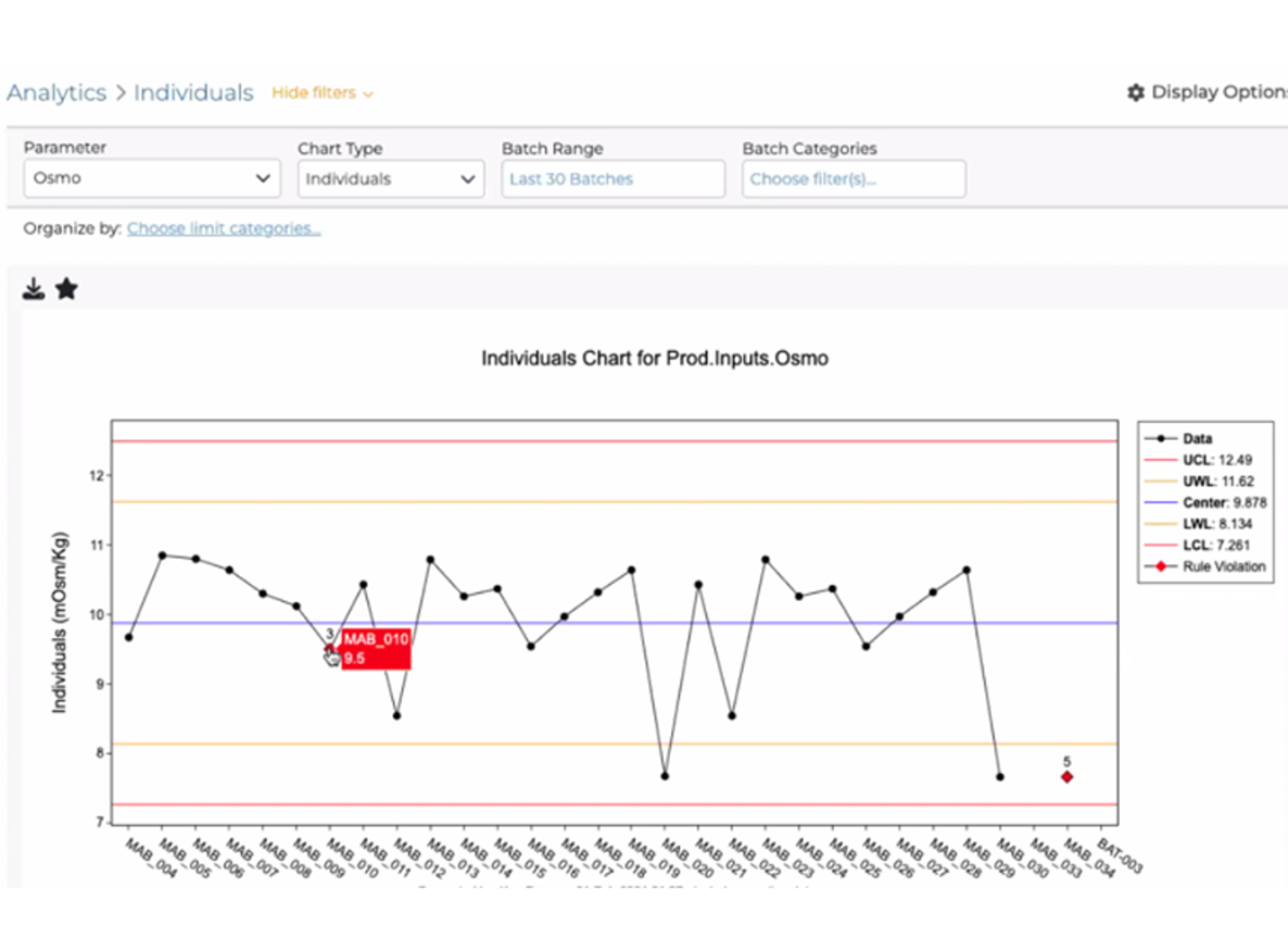Click the Center blue legend line
1288x951 pixels.
pyautogui.click(x=1161, y=503)
